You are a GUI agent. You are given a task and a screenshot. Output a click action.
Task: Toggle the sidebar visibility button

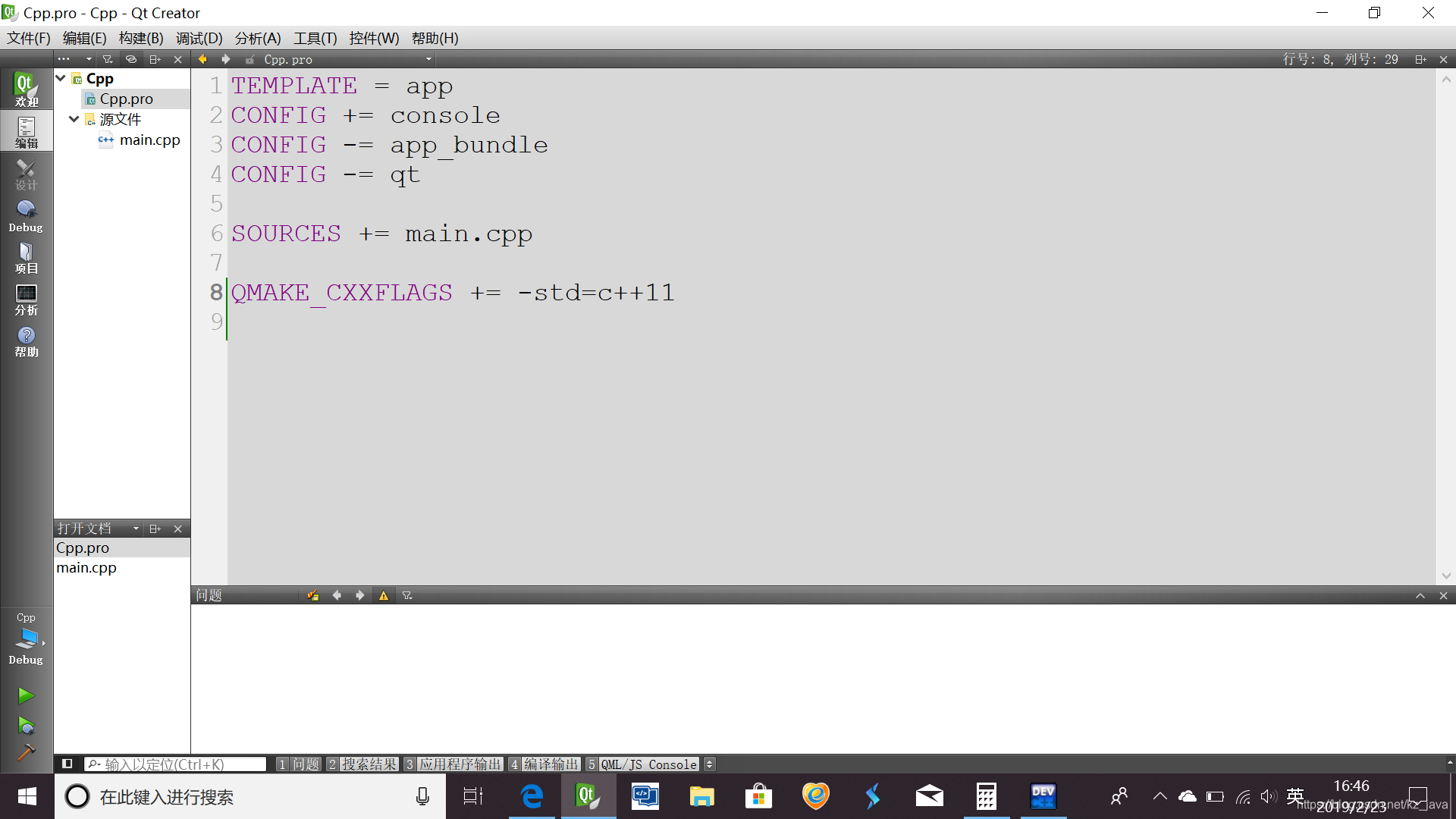point(67,764)
